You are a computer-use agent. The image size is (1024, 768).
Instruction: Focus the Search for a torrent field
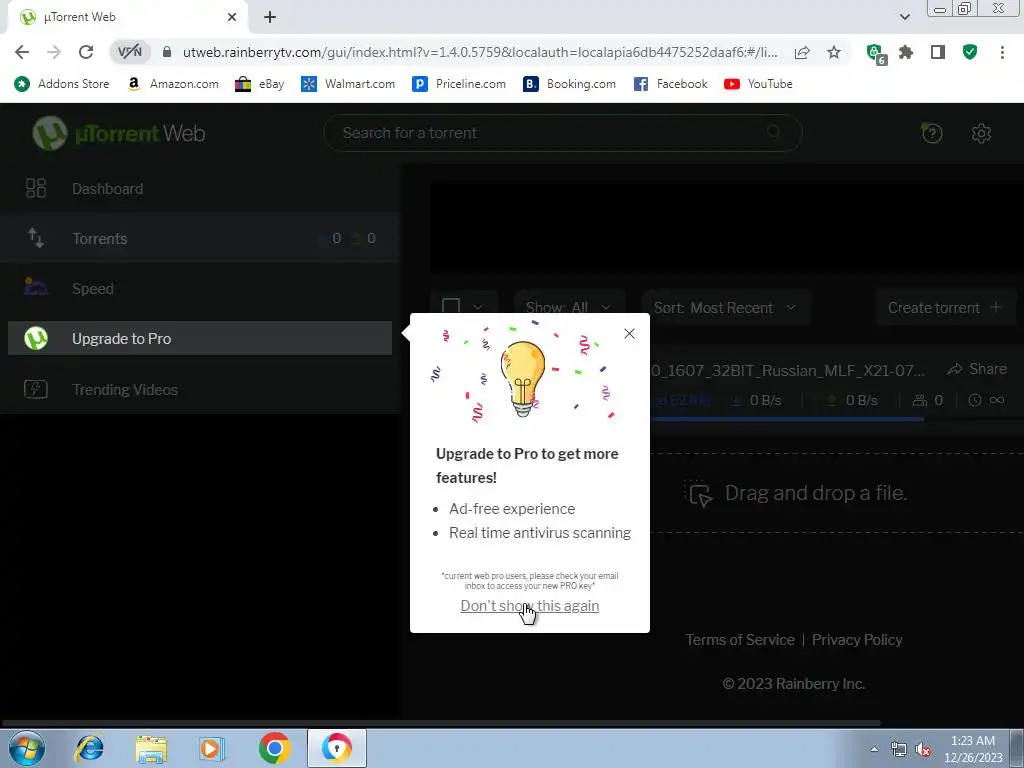pos(563,133)
